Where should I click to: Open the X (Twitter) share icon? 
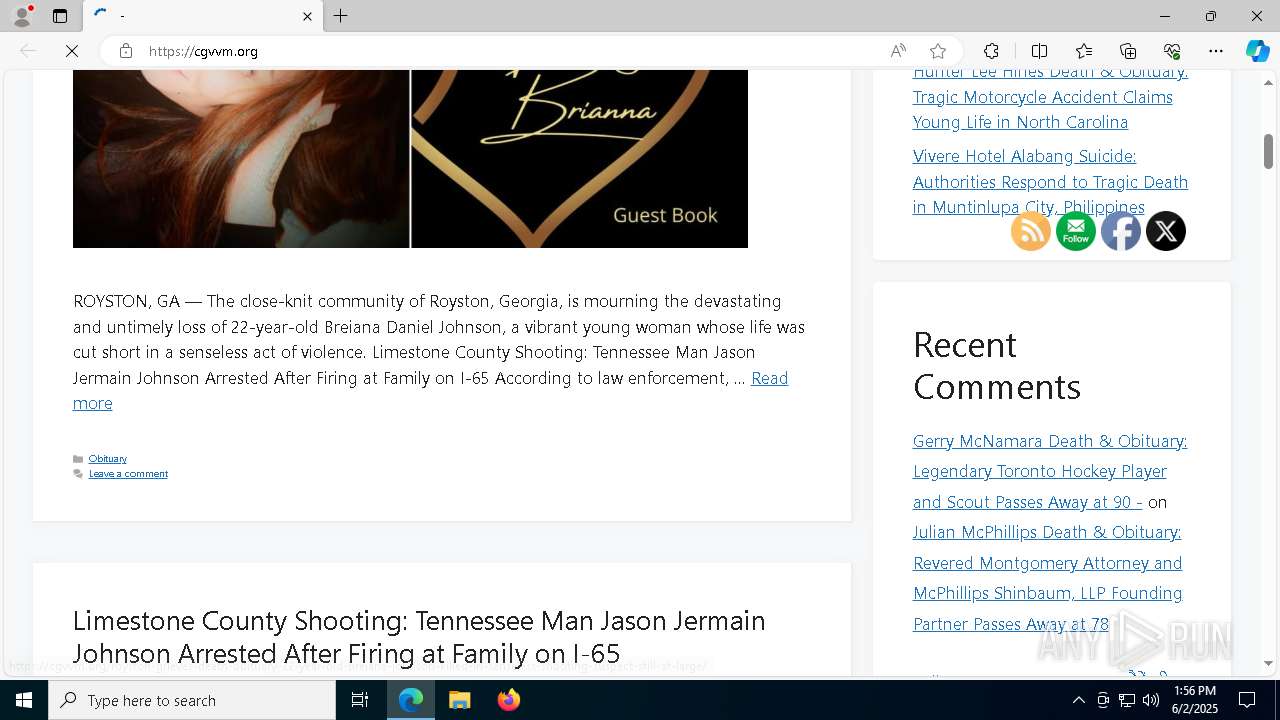pos(1166,231)
